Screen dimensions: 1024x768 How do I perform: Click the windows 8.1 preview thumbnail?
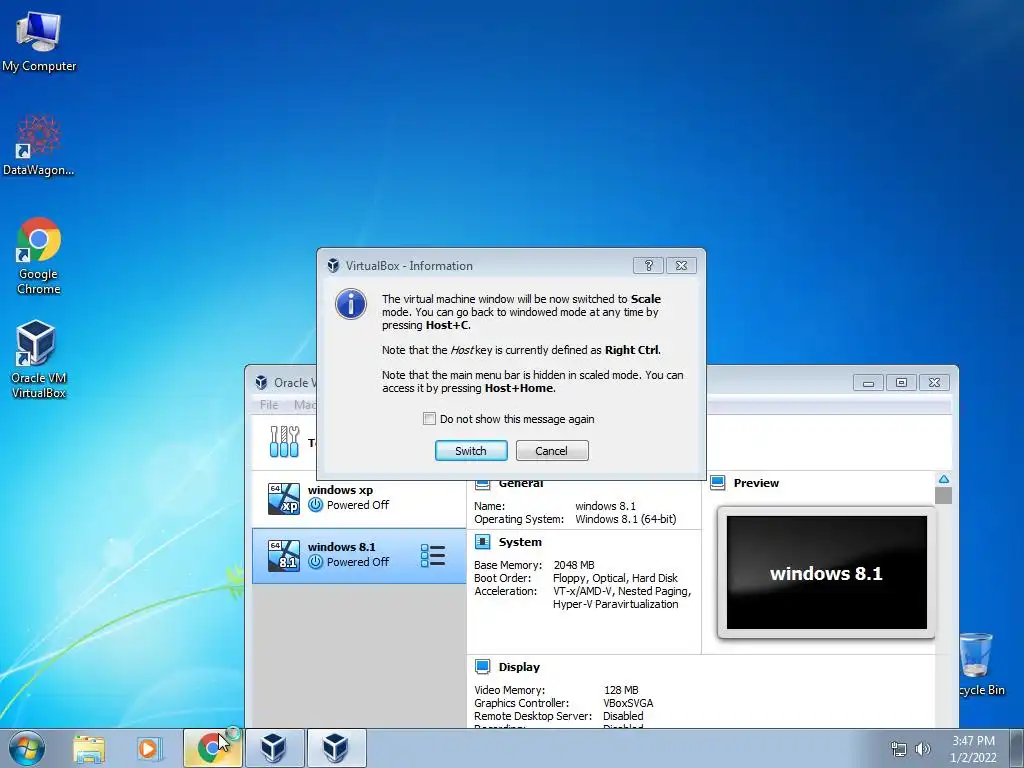click(826, 573)
